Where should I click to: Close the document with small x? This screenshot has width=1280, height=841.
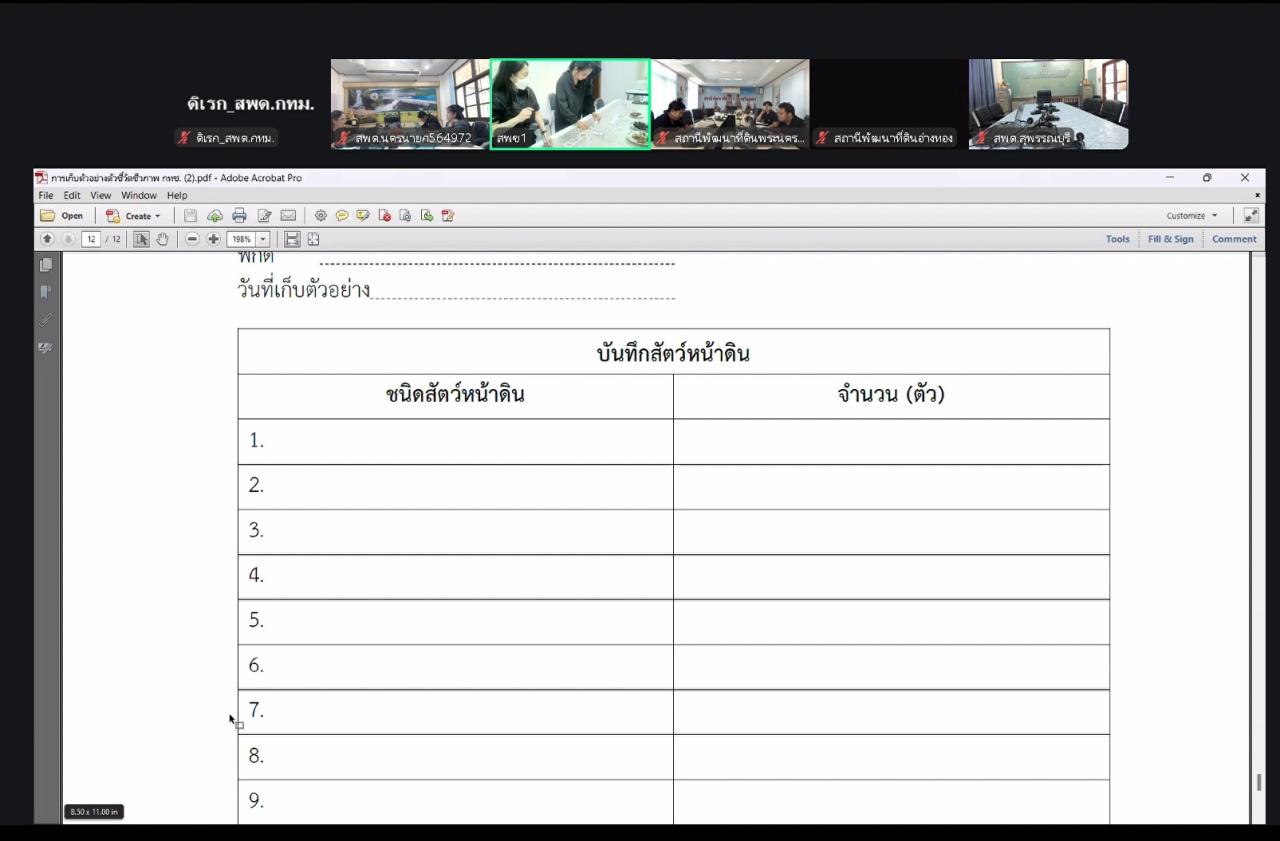pyautogui.click(x=1257, y=195)
